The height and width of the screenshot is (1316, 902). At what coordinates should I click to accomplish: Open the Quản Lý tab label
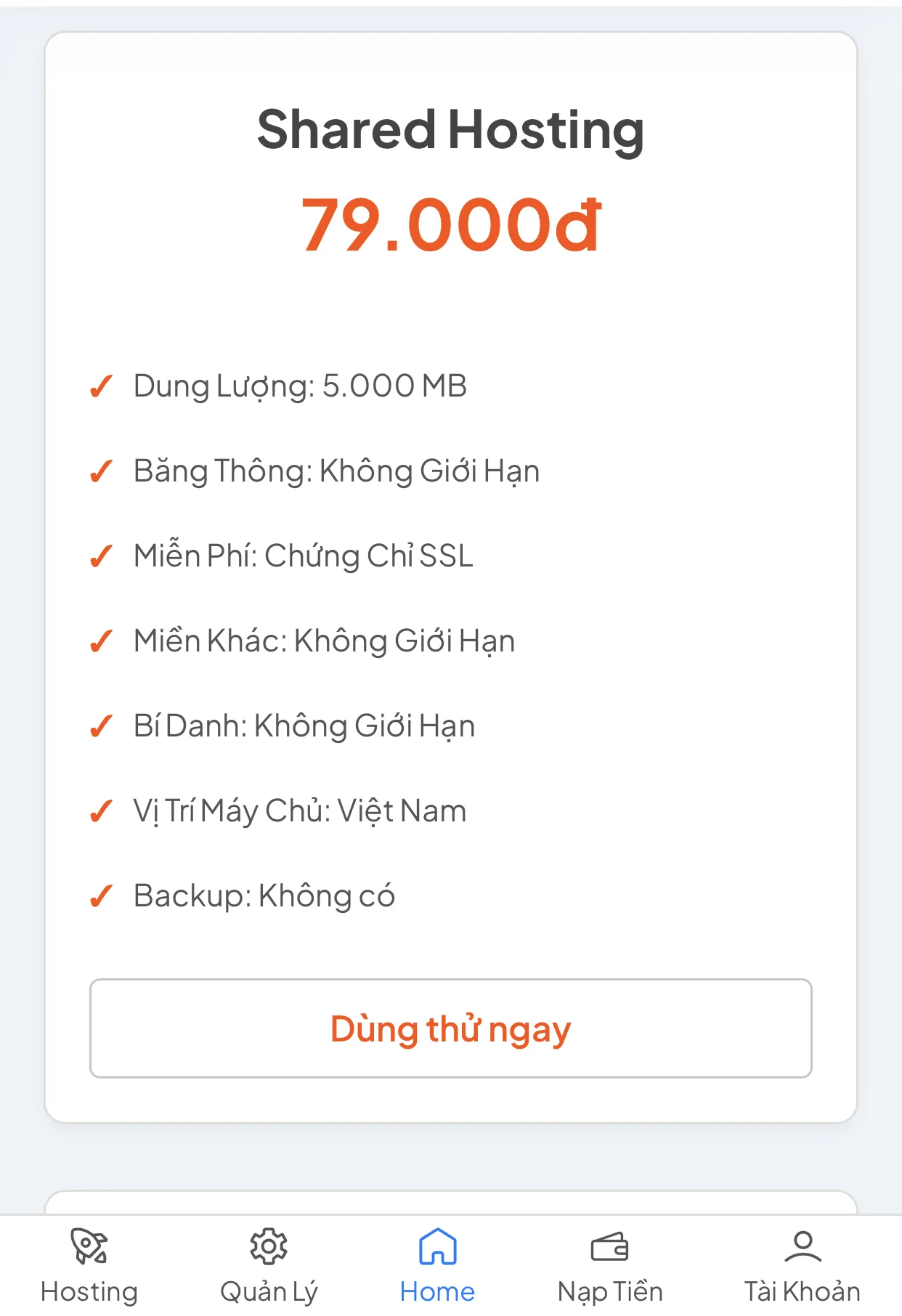(269, 1291)
